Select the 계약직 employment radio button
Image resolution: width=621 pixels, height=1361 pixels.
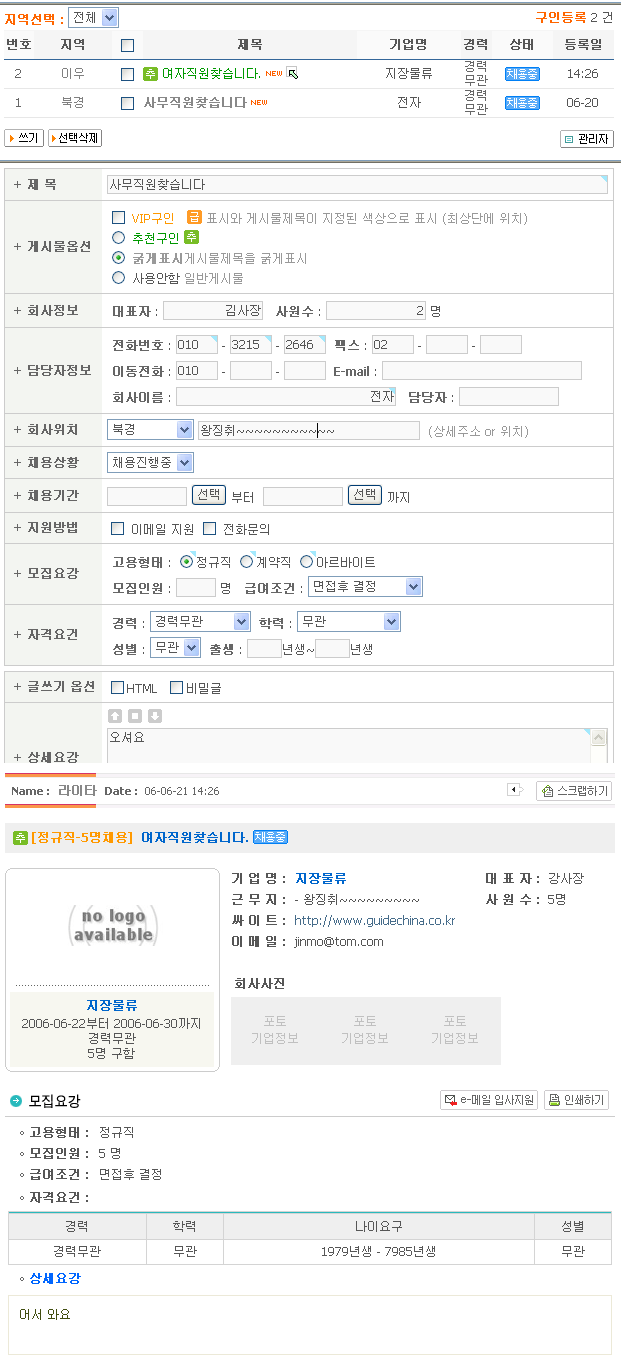[x=247, y=562]
